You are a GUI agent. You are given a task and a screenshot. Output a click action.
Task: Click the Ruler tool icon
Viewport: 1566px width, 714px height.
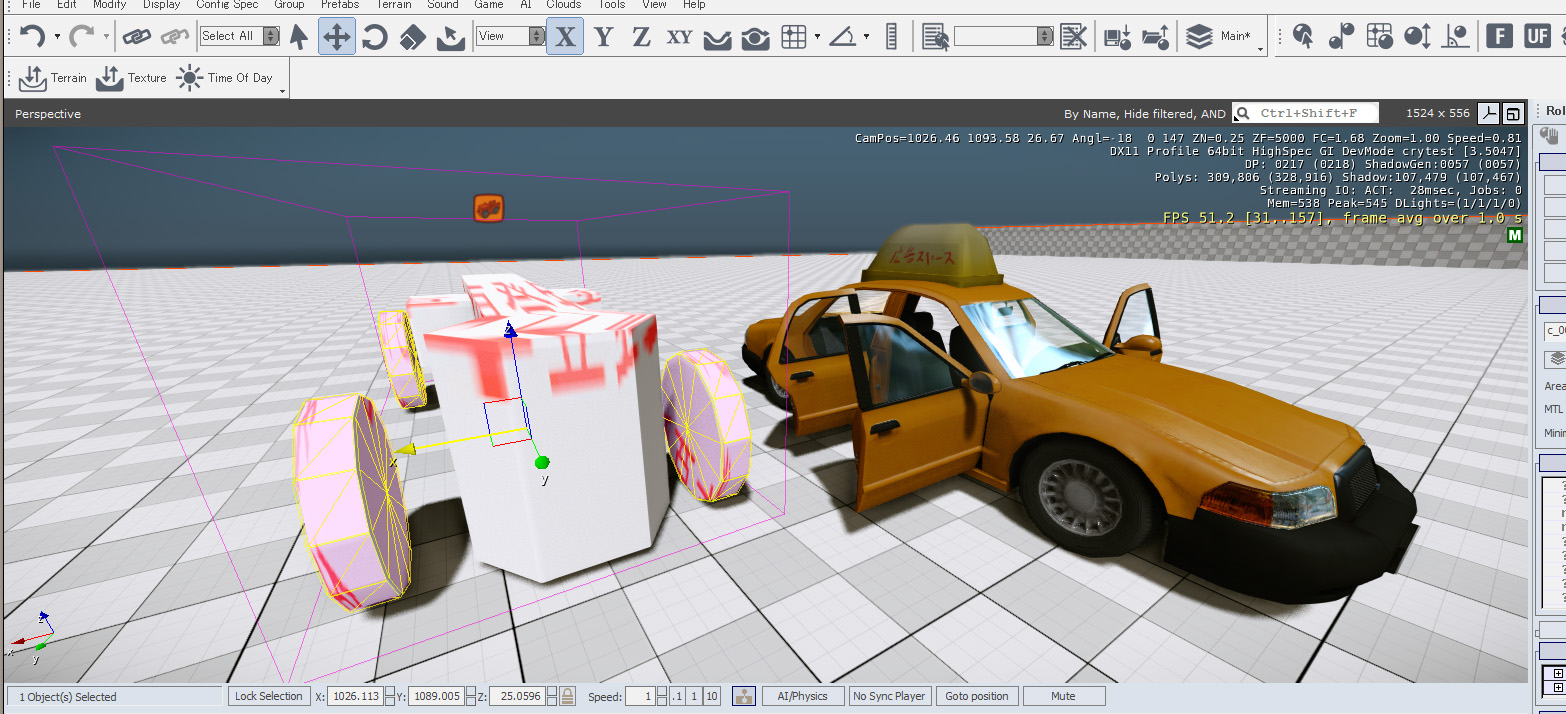893,37
